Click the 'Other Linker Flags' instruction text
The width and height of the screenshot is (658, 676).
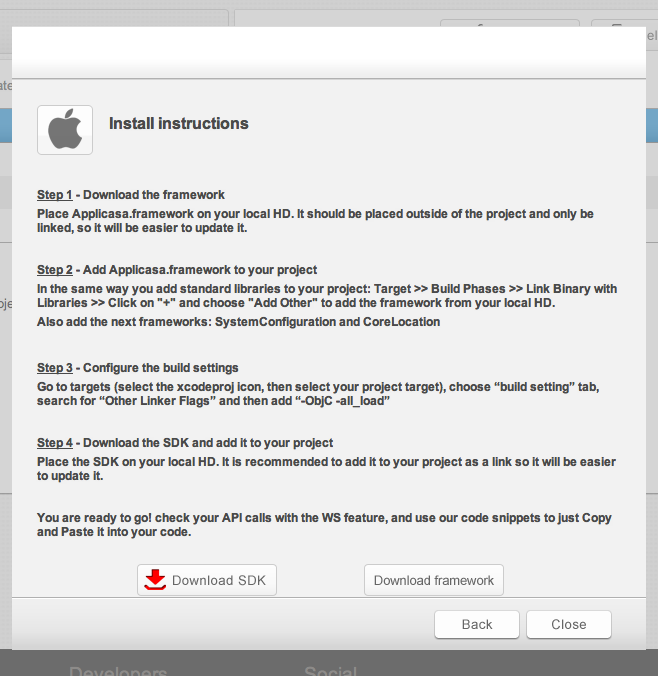coord(318,394)
